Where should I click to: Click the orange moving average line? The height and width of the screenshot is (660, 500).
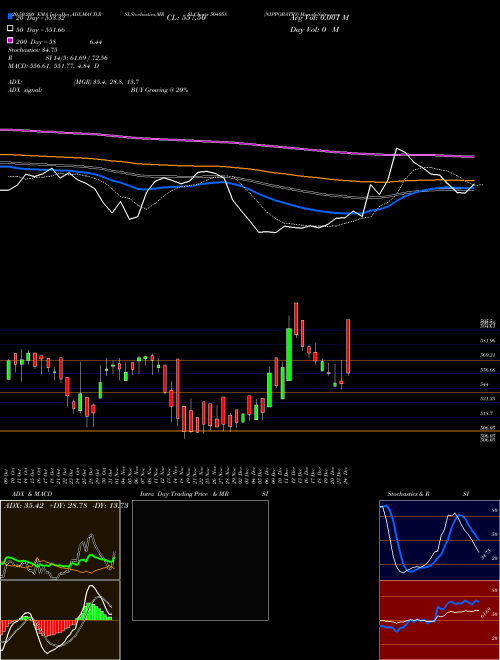pos(236,170)
